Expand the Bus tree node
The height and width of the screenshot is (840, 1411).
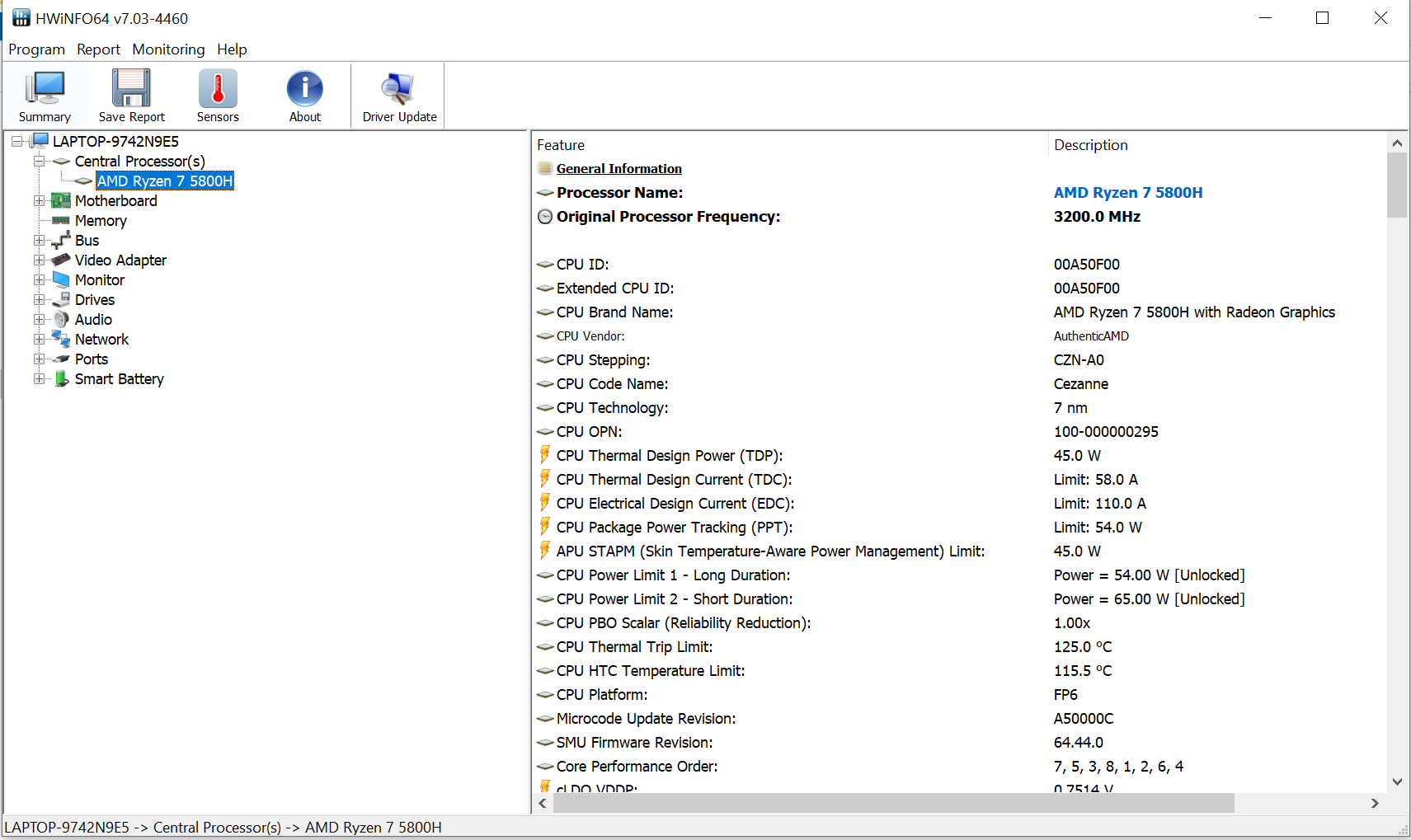pyautogui.click(x=39, y=241)
